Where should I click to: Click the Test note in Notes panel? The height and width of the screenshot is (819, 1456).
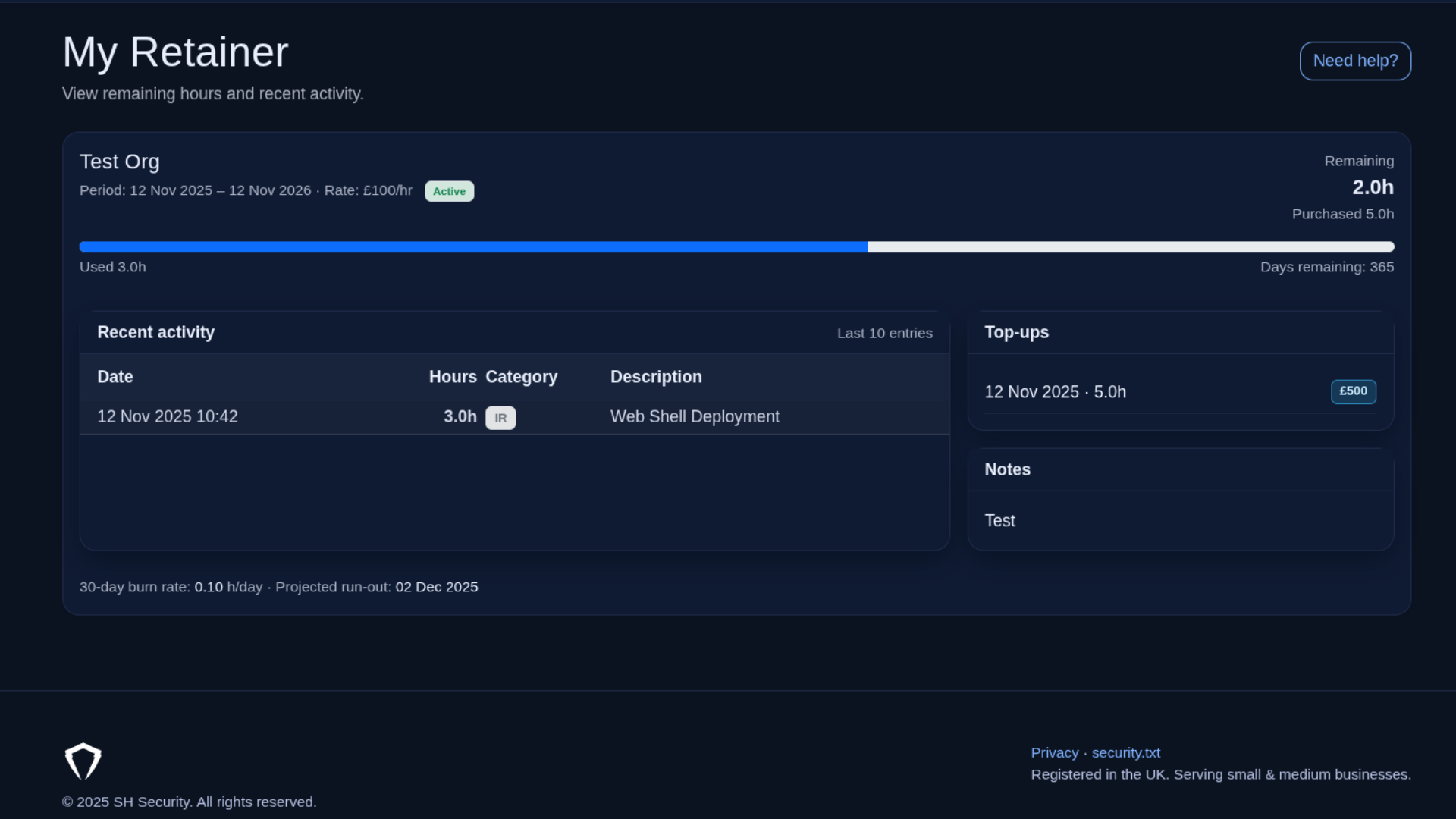point(999,520)
